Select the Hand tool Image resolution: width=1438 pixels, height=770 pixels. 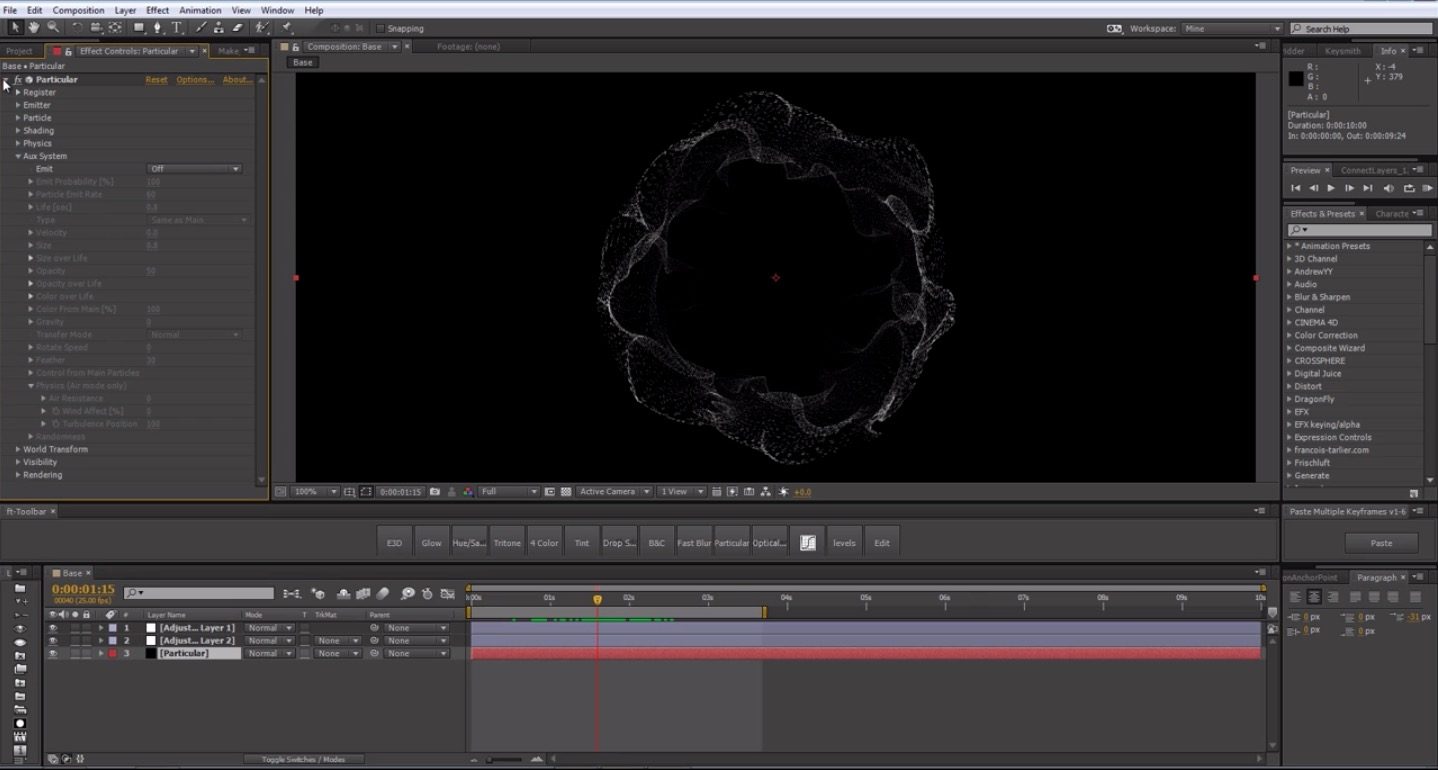pos(34,28)
